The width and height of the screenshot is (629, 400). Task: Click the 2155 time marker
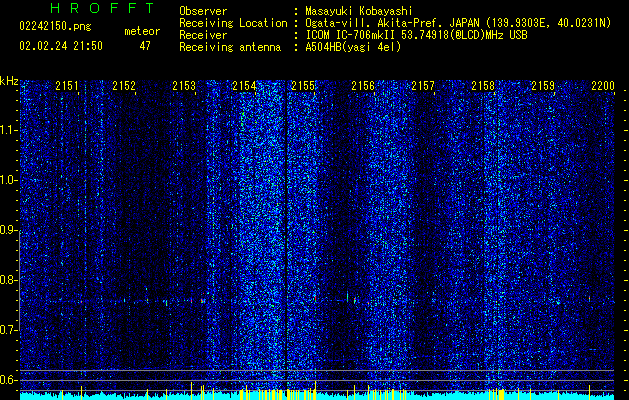click(x=303, y=85)
